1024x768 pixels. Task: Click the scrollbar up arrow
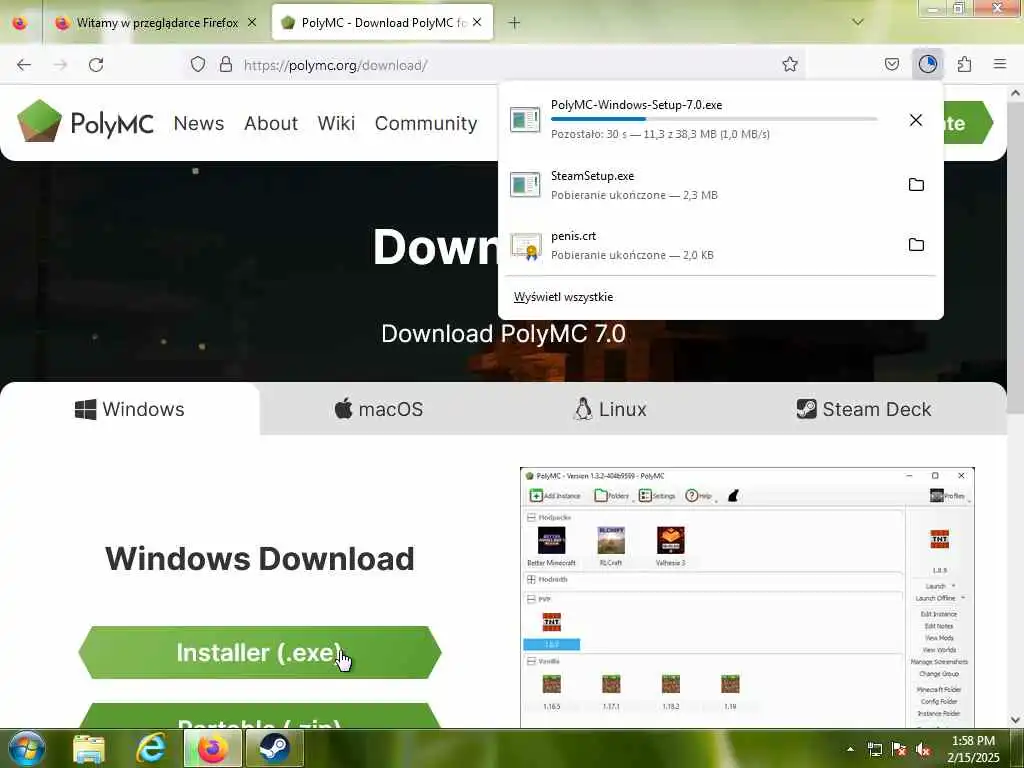[x=1015, y=93]
